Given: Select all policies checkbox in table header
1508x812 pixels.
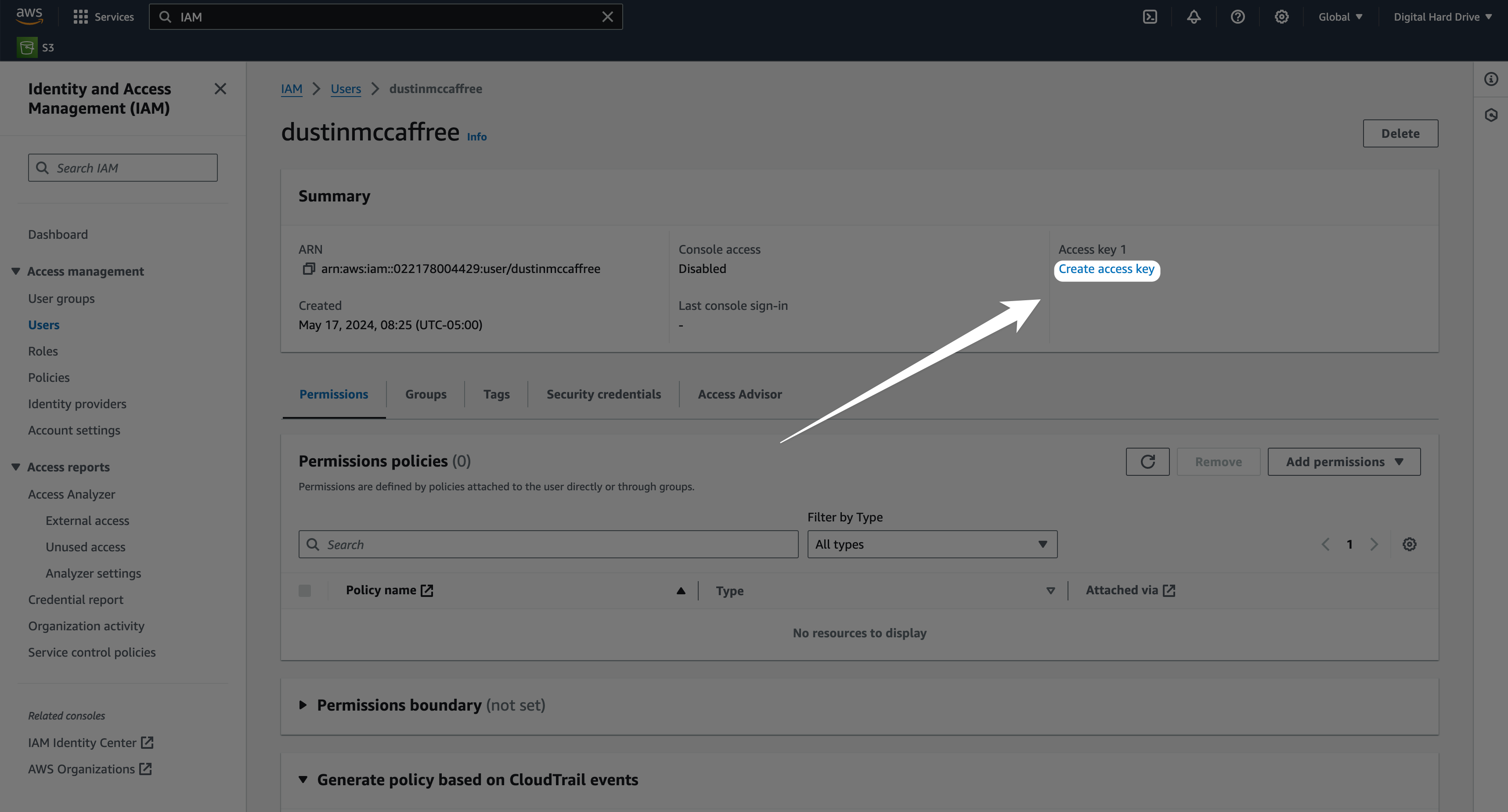Looking at the screenshot, I should pyautogui.click(x=304, y=590).
